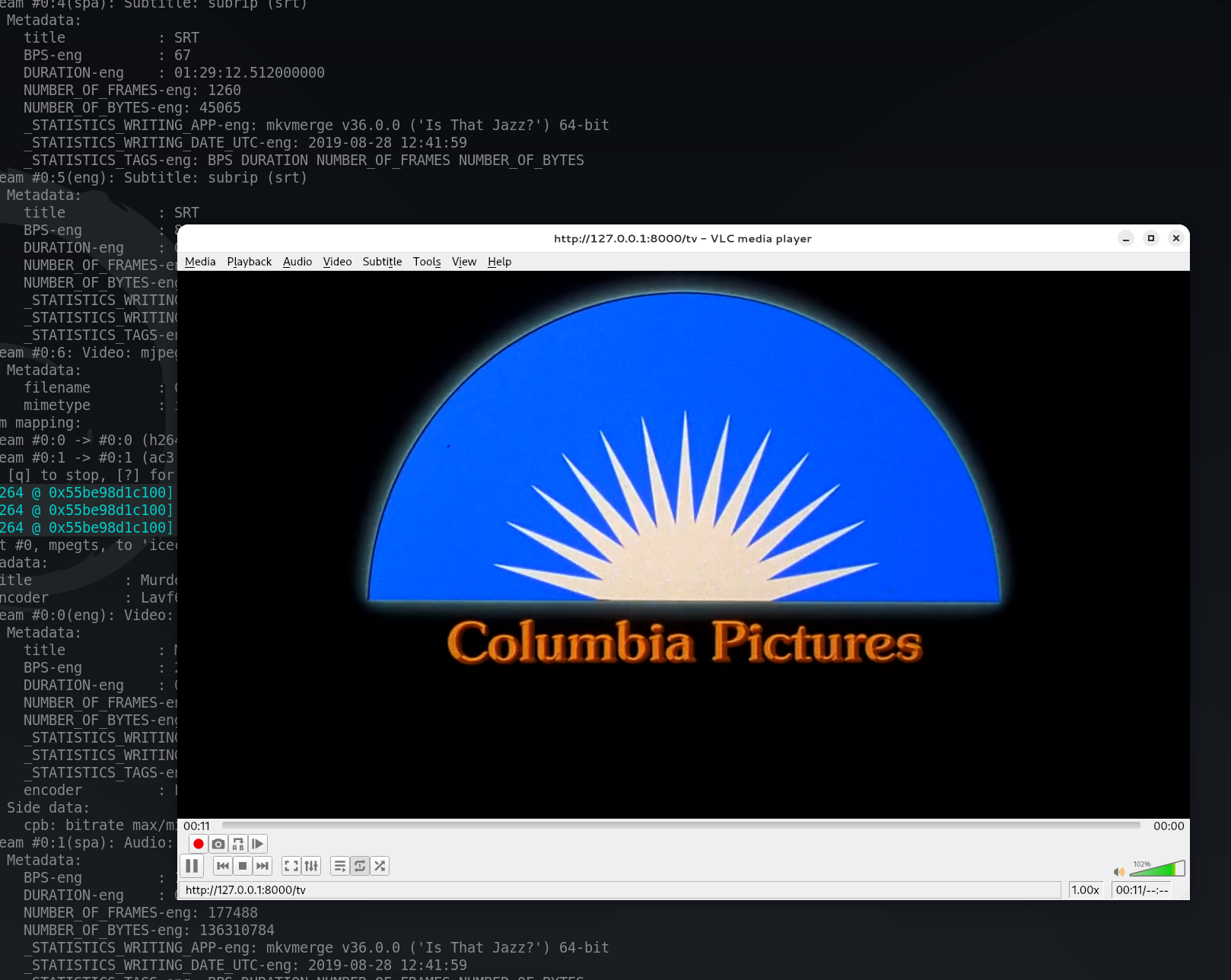
Task: Pause the video playback
Action: tap(192, 866)
